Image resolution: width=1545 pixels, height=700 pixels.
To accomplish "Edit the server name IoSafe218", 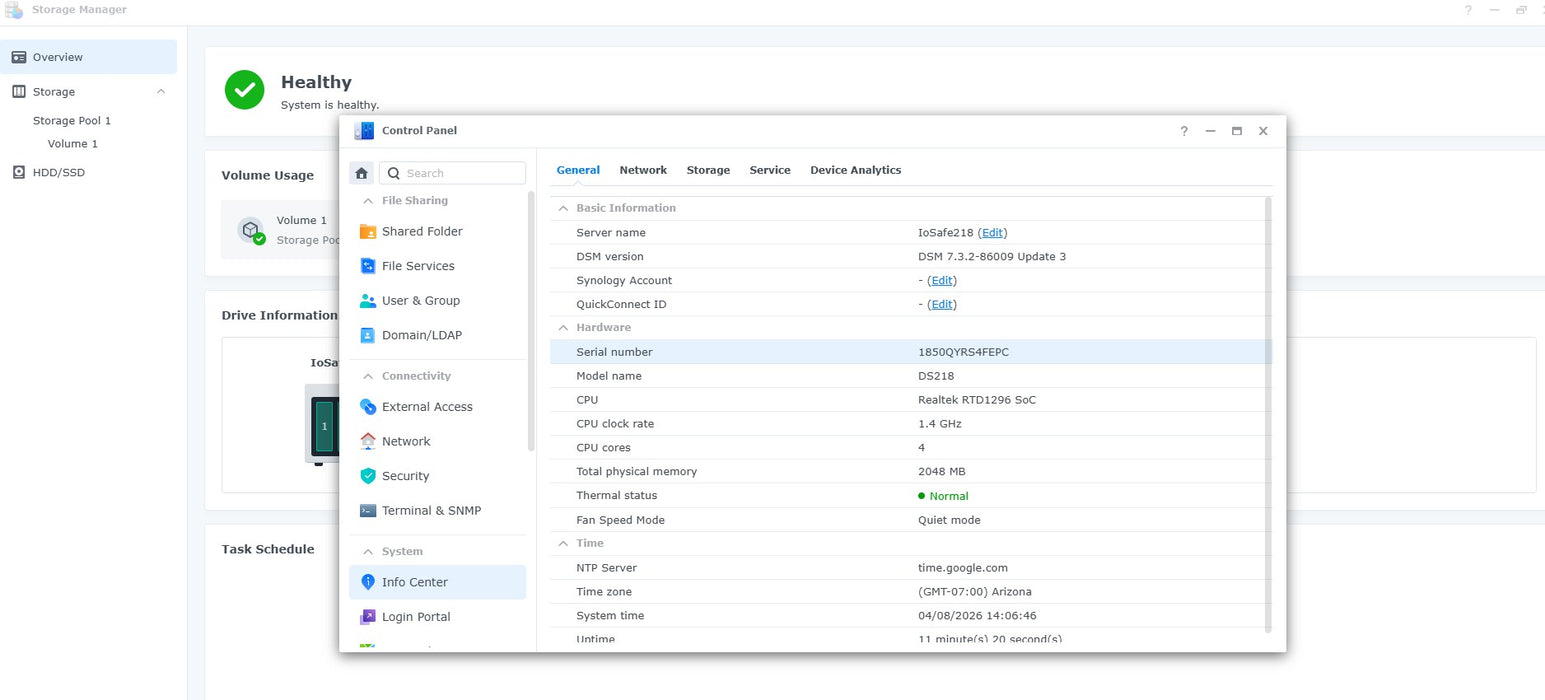I will tap(992, 233).
